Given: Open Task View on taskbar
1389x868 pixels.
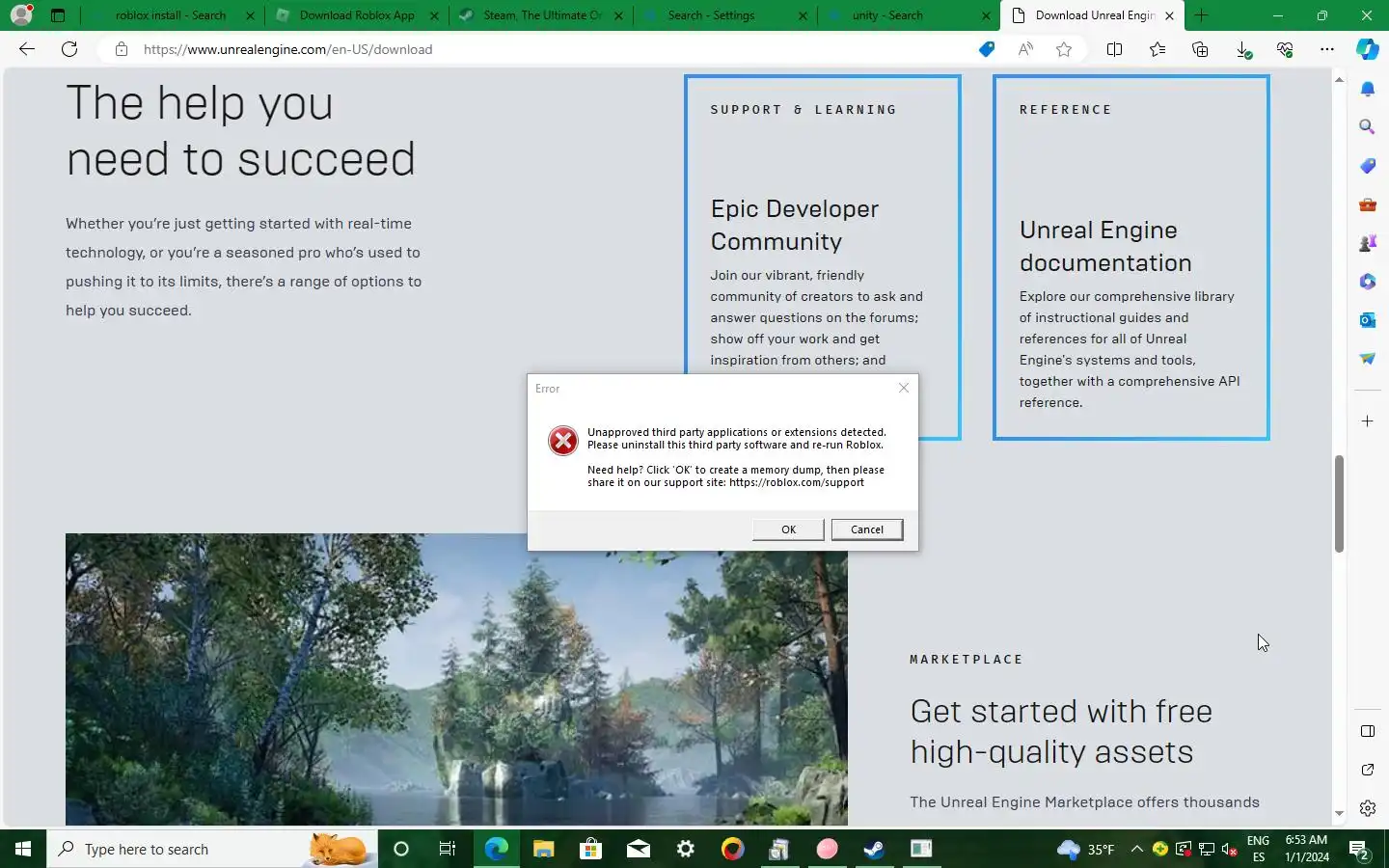Looking at the screenshot, I should (x=448, y=849).
